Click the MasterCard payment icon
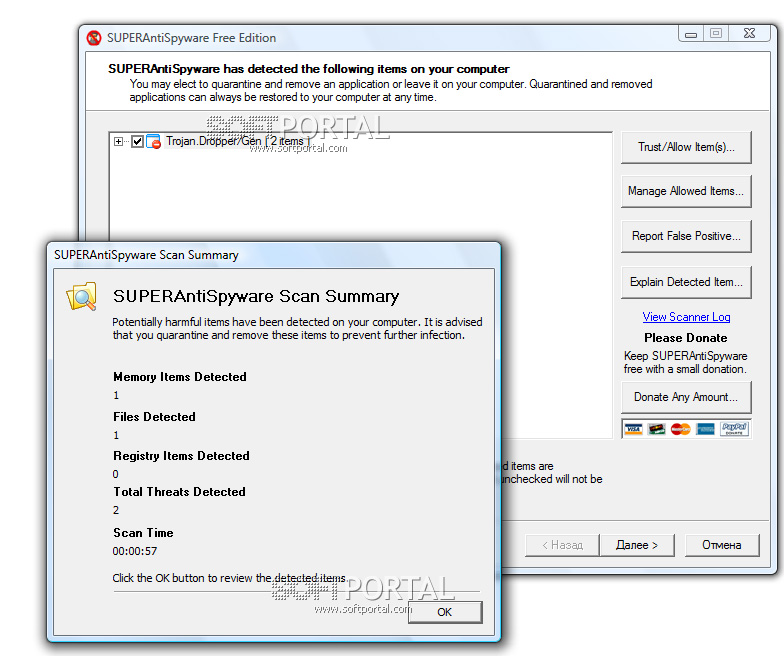This screenshot has height=656, width=784. pyautogui.click(x=680, y=429)
